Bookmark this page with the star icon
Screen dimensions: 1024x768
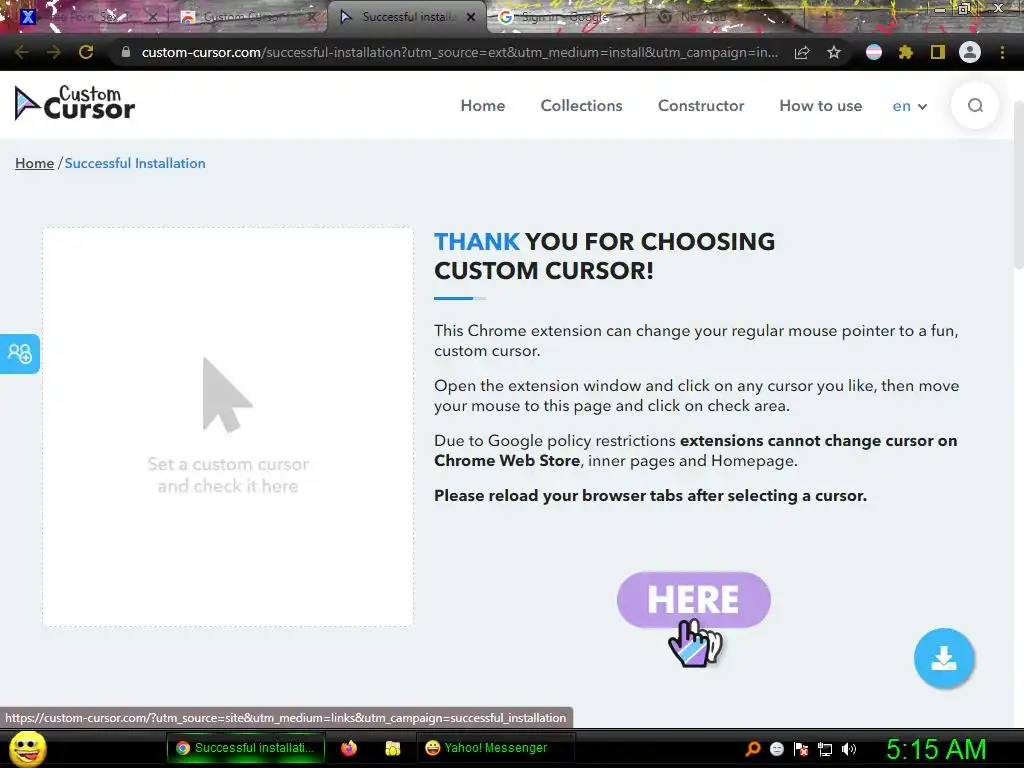click(834, 52)
